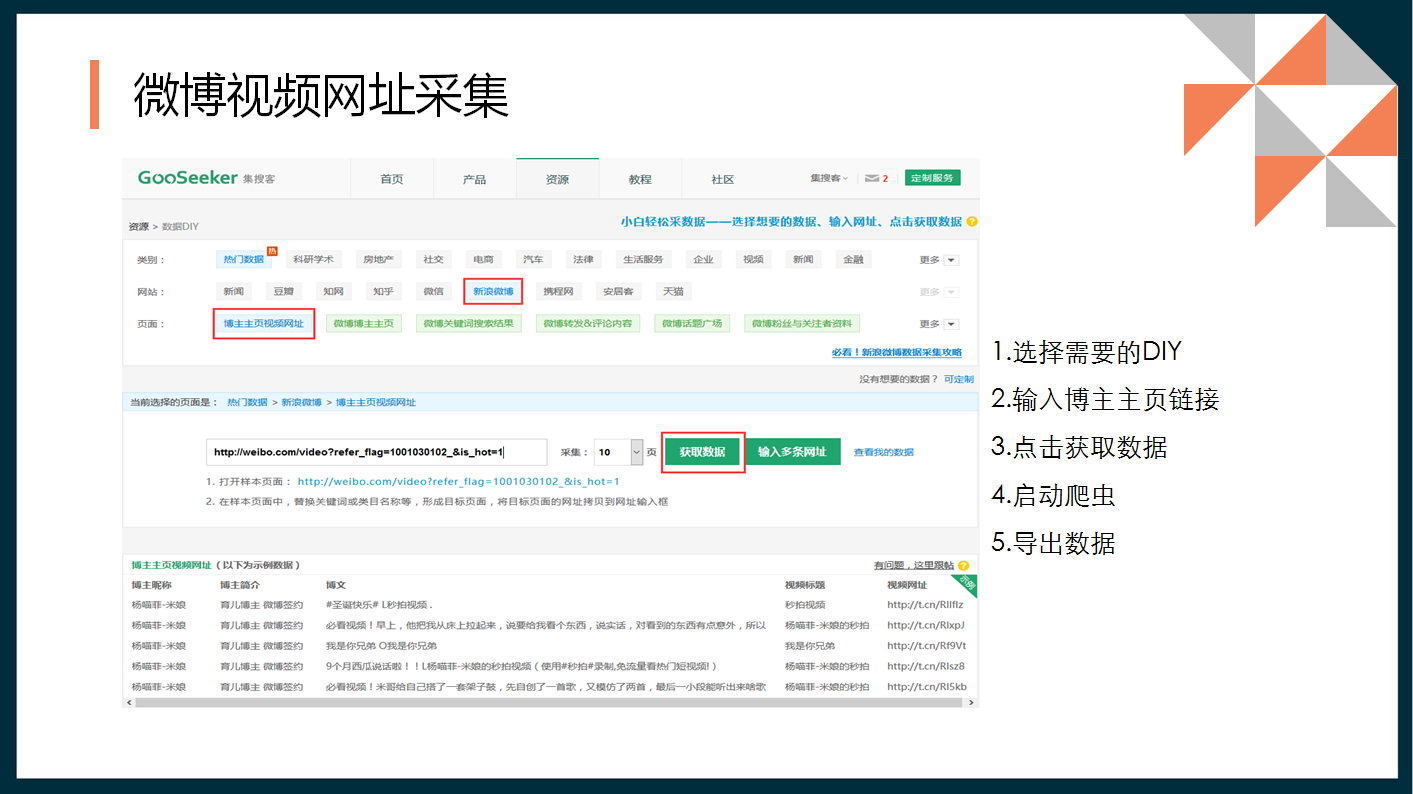Select the 金融 category

[853, 259]
